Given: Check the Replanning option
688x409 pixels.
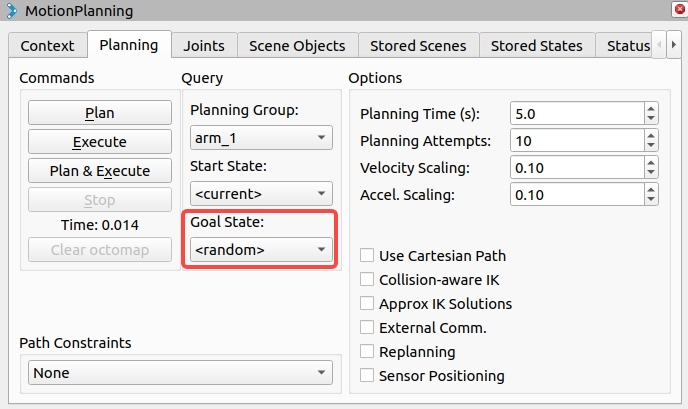Looking at the screenshot, I should click(x=367, y=352).
